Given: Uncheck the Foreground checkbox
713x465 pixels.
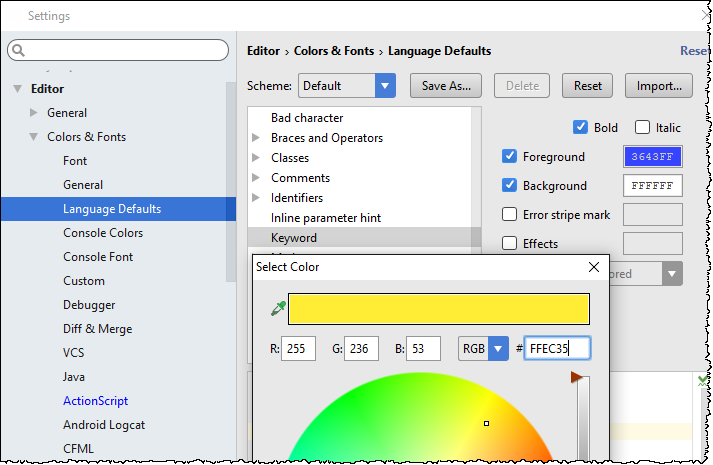Looking at the screenshot, I should tap(510, 157).
